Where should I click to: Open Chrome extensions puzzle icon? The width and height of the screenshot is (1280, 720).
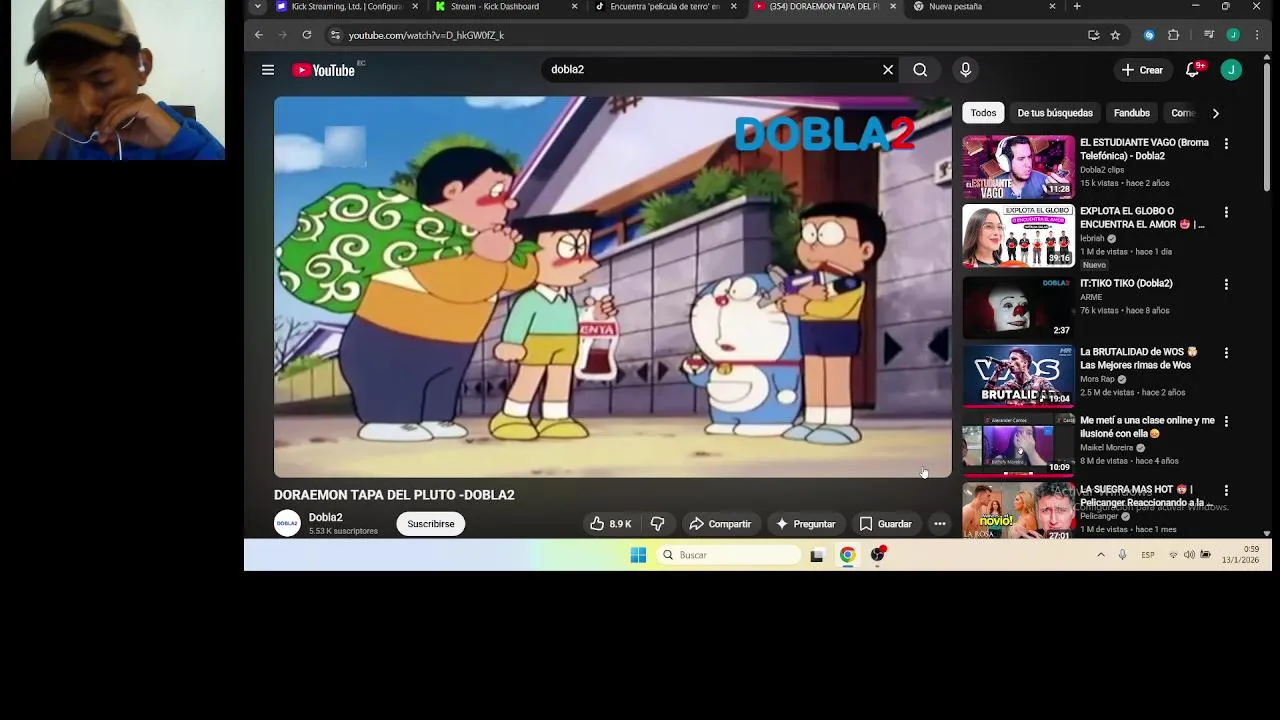(1173, 35)
